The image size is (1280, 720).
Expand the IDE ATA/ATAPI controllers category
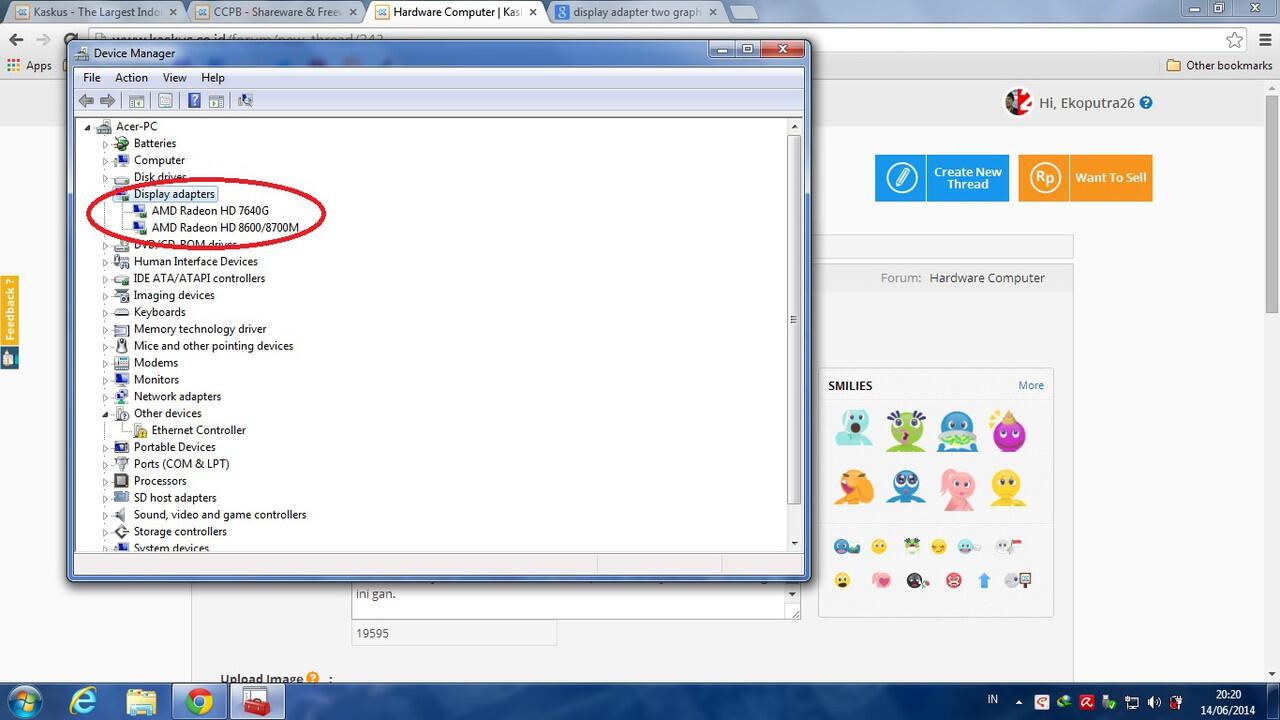(x=105, y=279)
